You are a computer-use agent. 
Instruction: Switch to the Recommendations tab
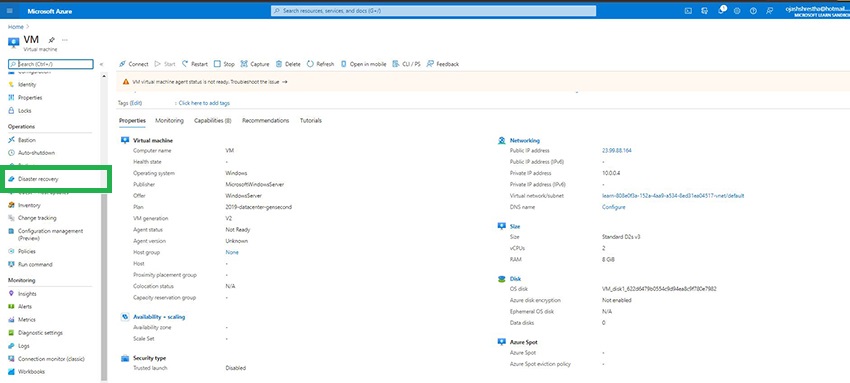265,120
